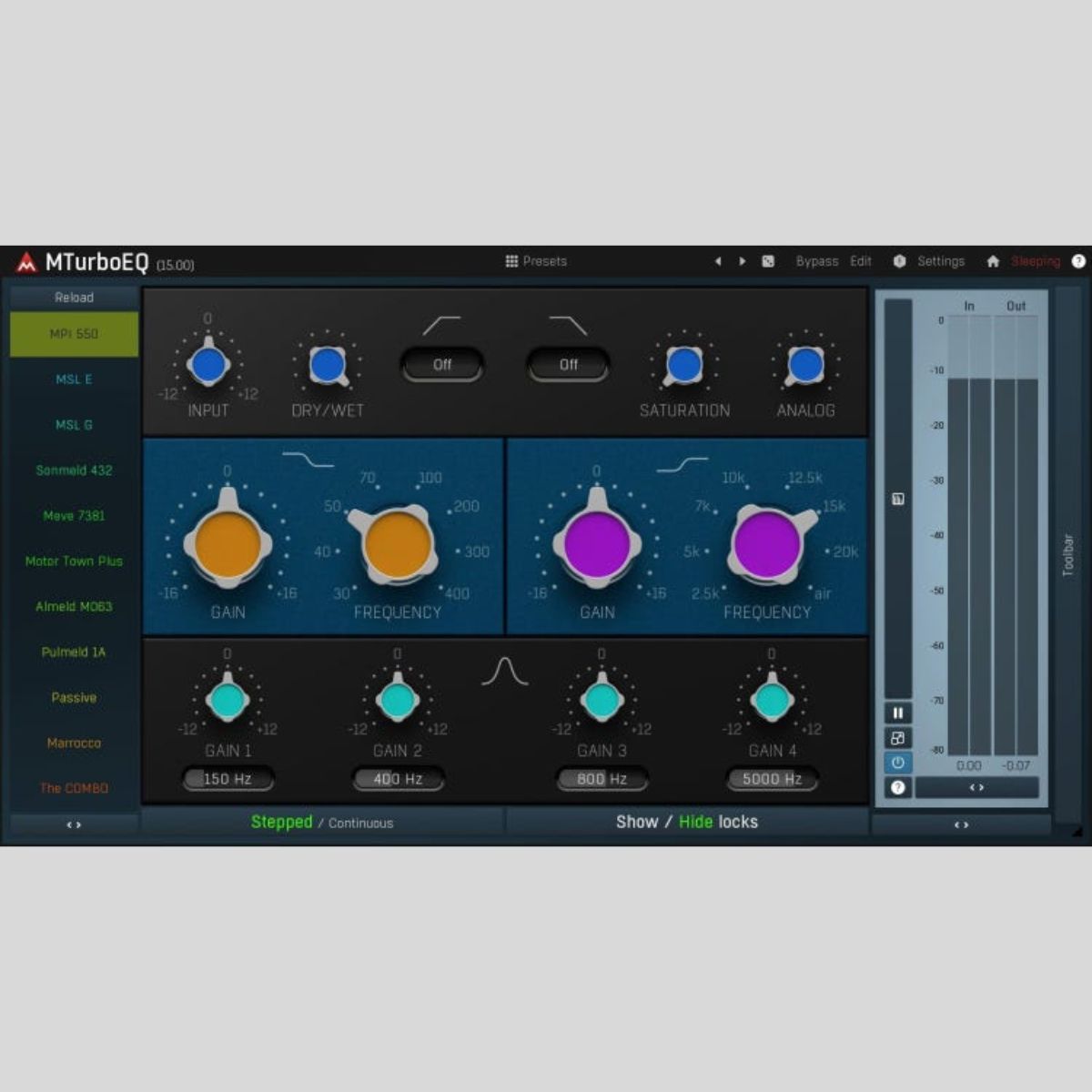Click the bottom-right collapse arrows bar

click(x=961, y=824)
